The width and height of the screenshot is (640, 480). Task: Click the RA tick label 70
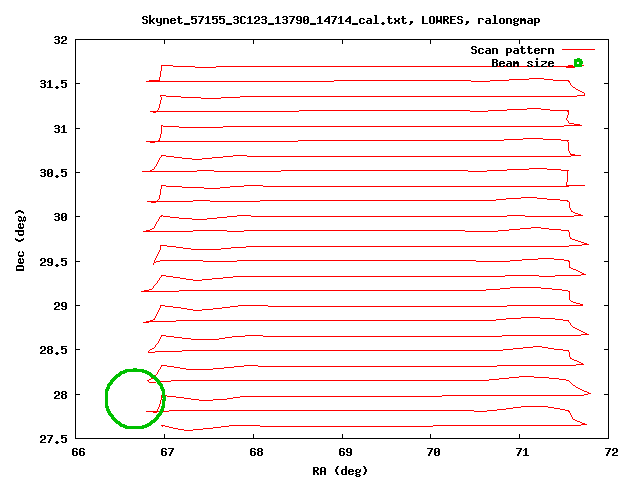tap(433, 452)
